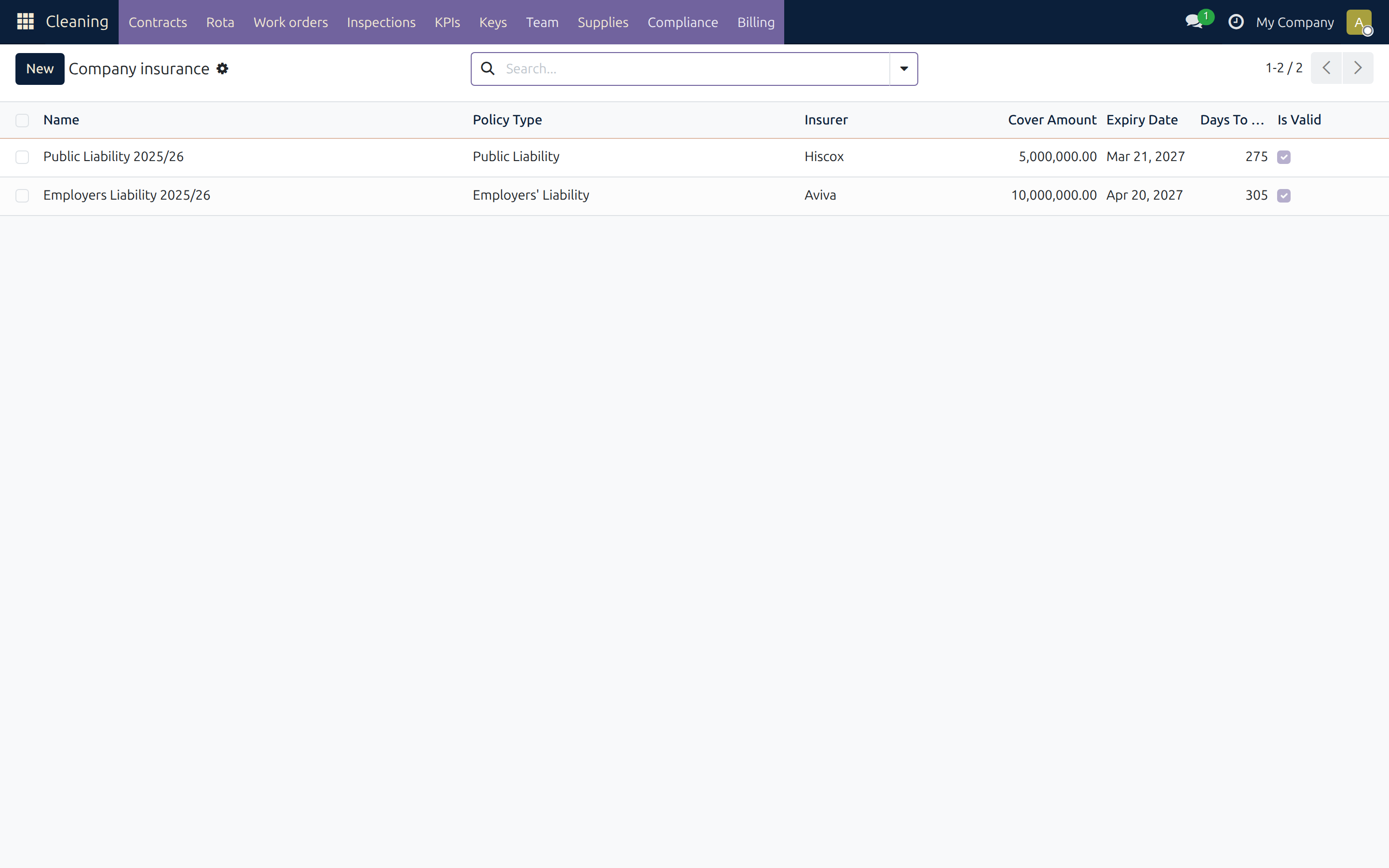Click the search magnifier icon
The image size is (1389, 868).
click(x=488, y=69)
